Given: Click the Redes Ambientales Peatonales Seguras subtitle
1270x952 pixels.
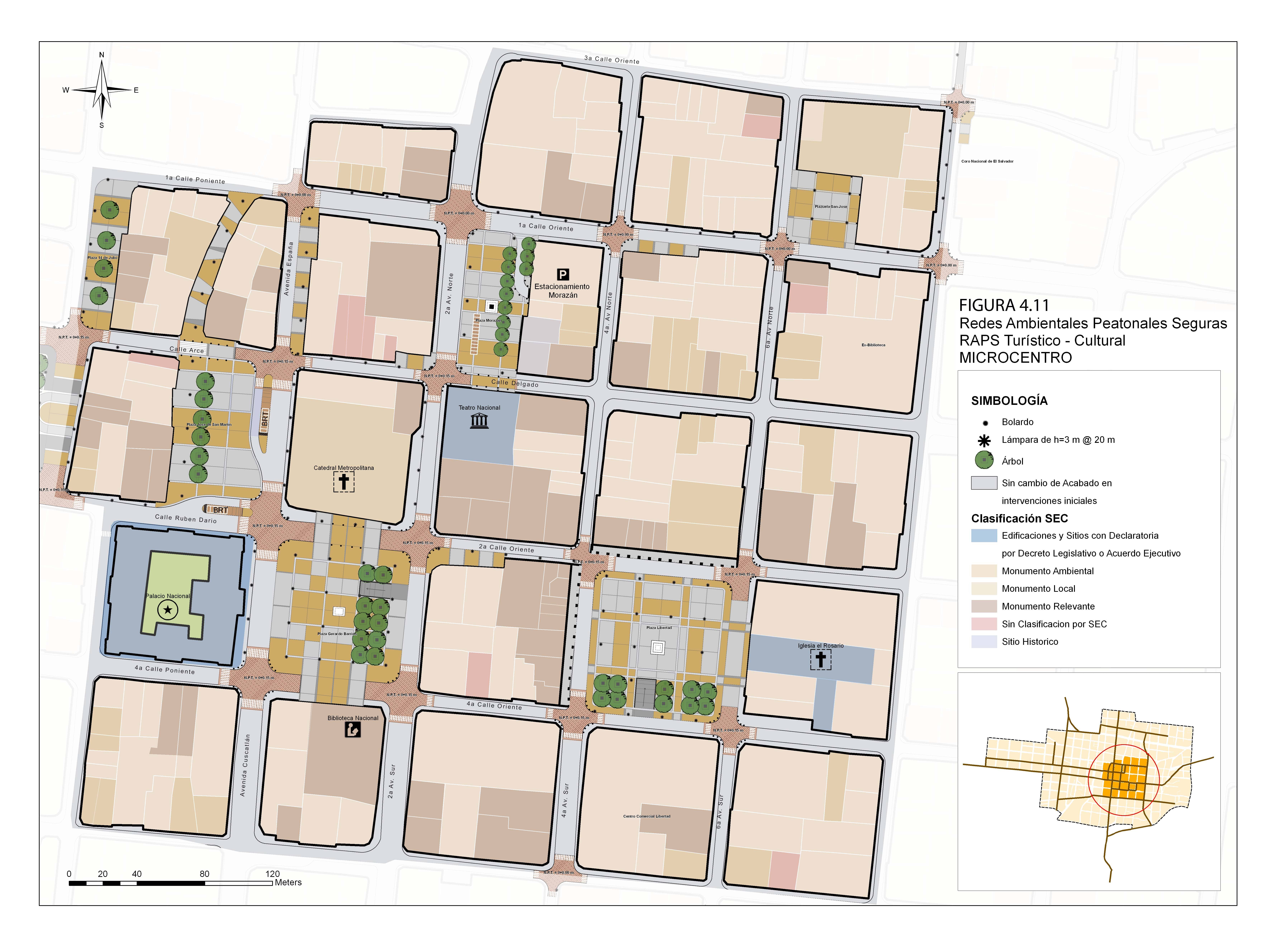Looking at the screenshot, I should click(x=1093, y=323).
